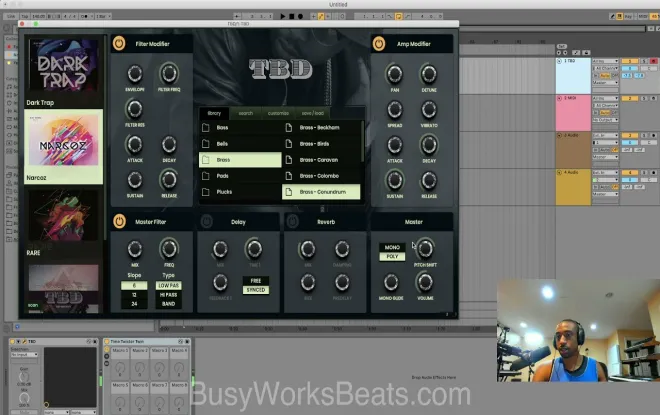
Task: Open the 1 Bar quantization dropdown
Action: click(x=103, y=16)
